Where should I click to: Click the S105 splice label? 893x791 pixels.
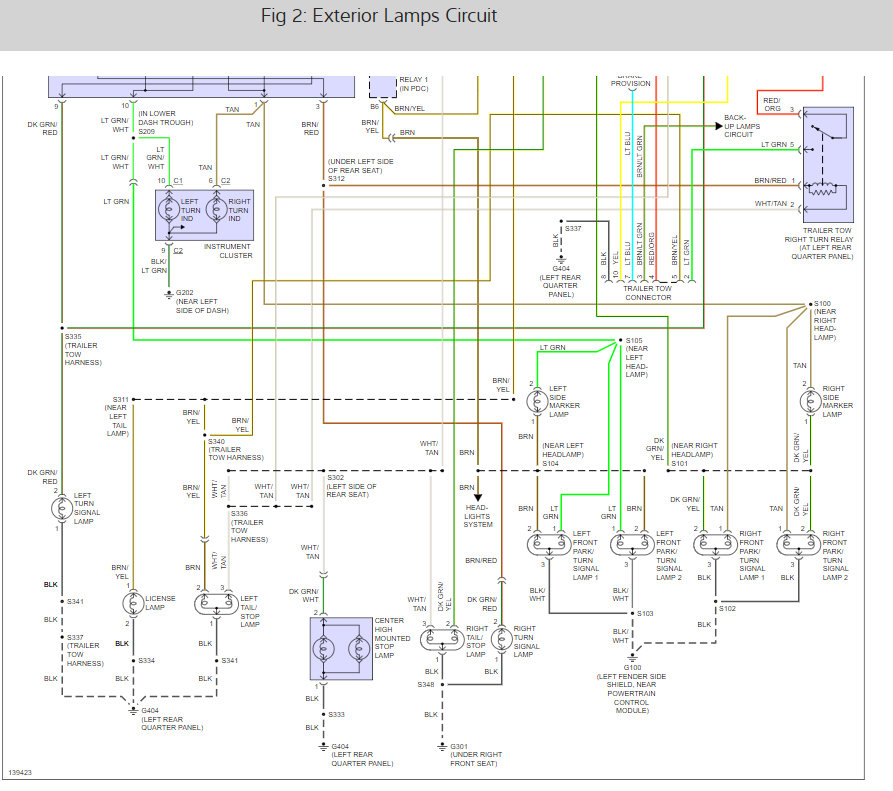634,341
